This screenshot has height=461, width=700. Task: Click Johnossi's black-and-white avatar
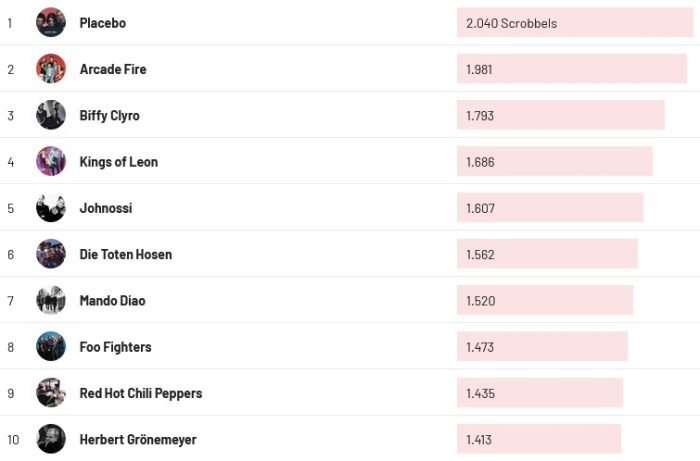[x=51, y=208]
